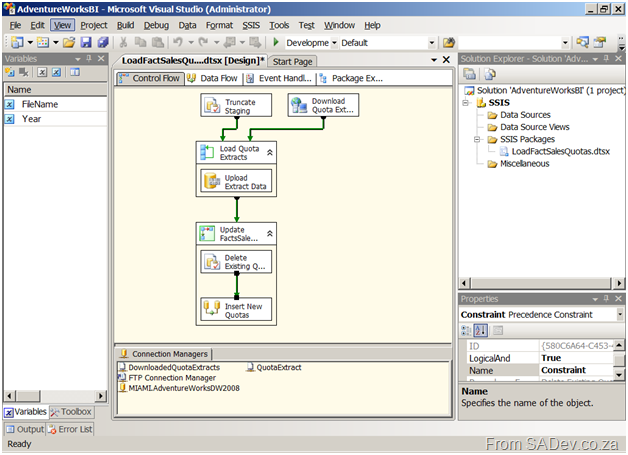Toggle Alphabetical sort in Properties panel
The image size is (628, 455).
pyautogui.click(x=480, y=330)
